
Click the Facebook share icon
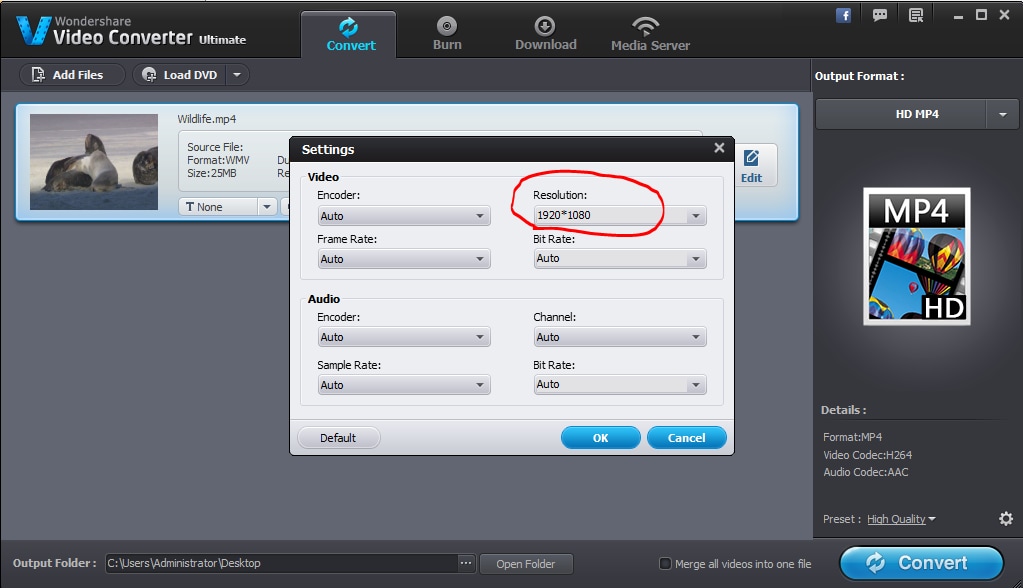(x=843, y=15)
